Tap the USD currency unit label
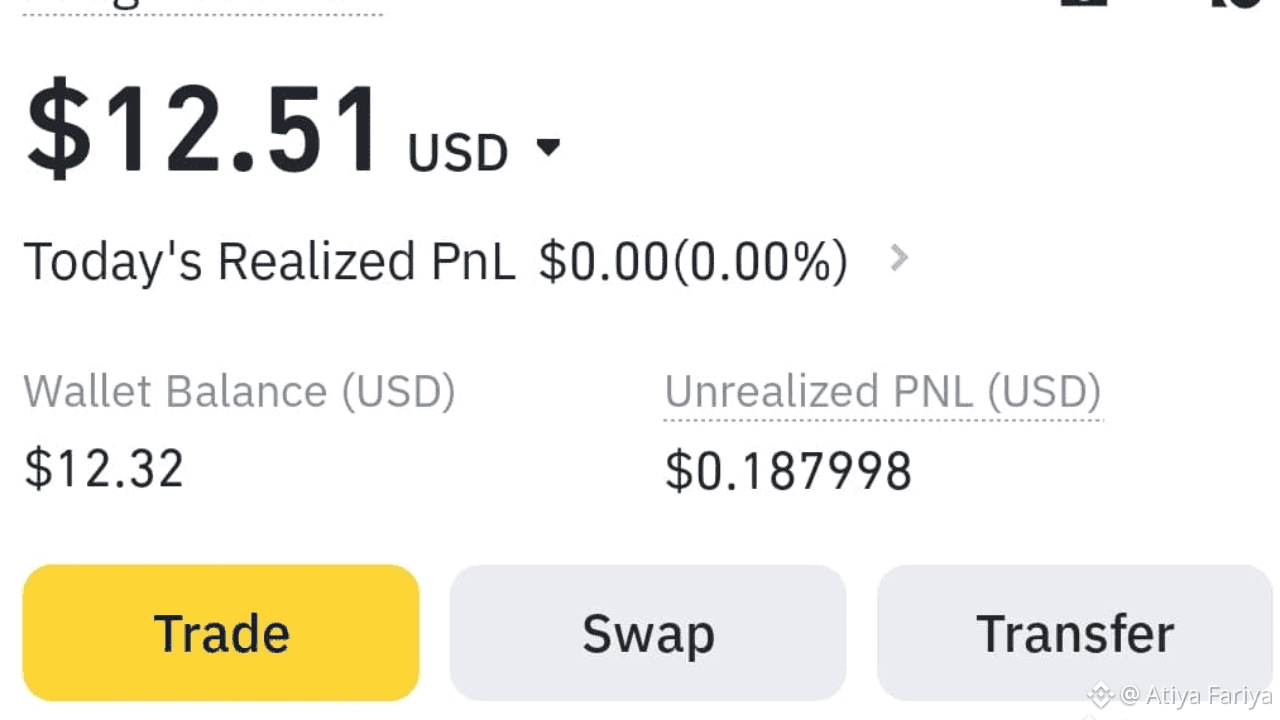 (457, 152)
